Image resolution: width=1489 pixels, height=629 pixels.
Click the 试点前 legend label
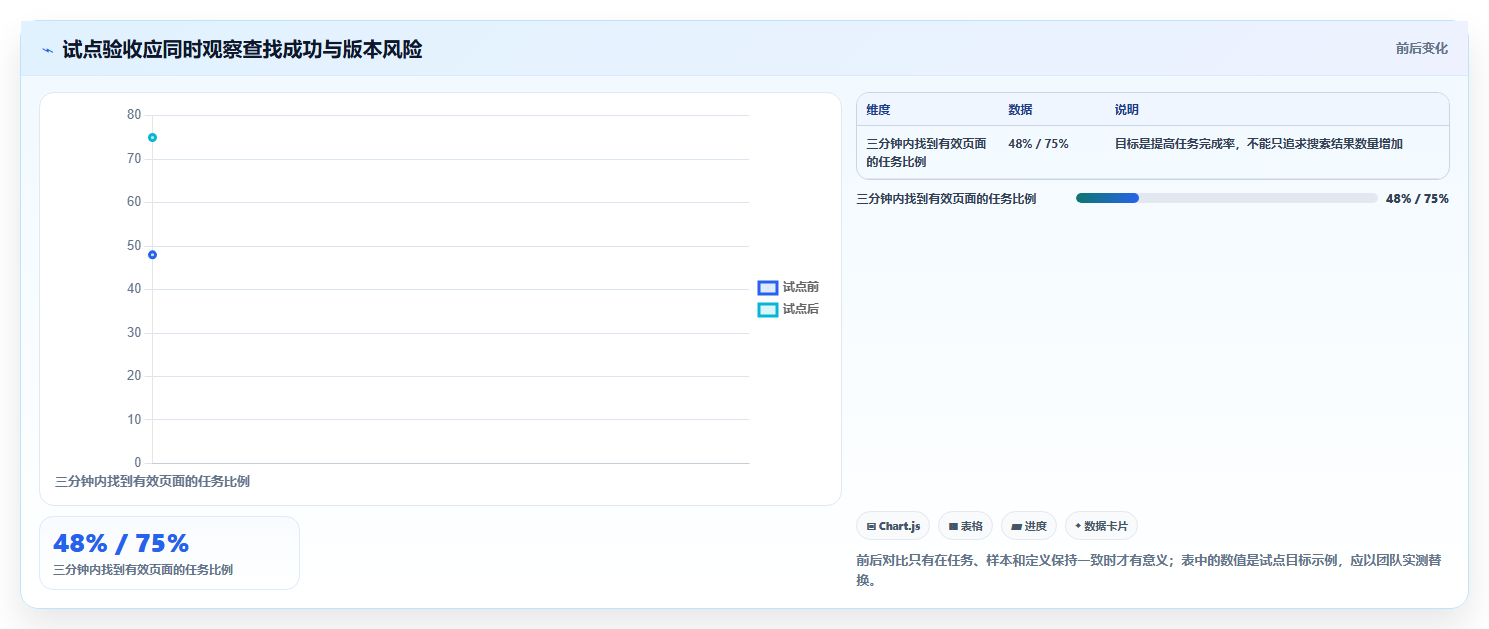pos(801,288)
